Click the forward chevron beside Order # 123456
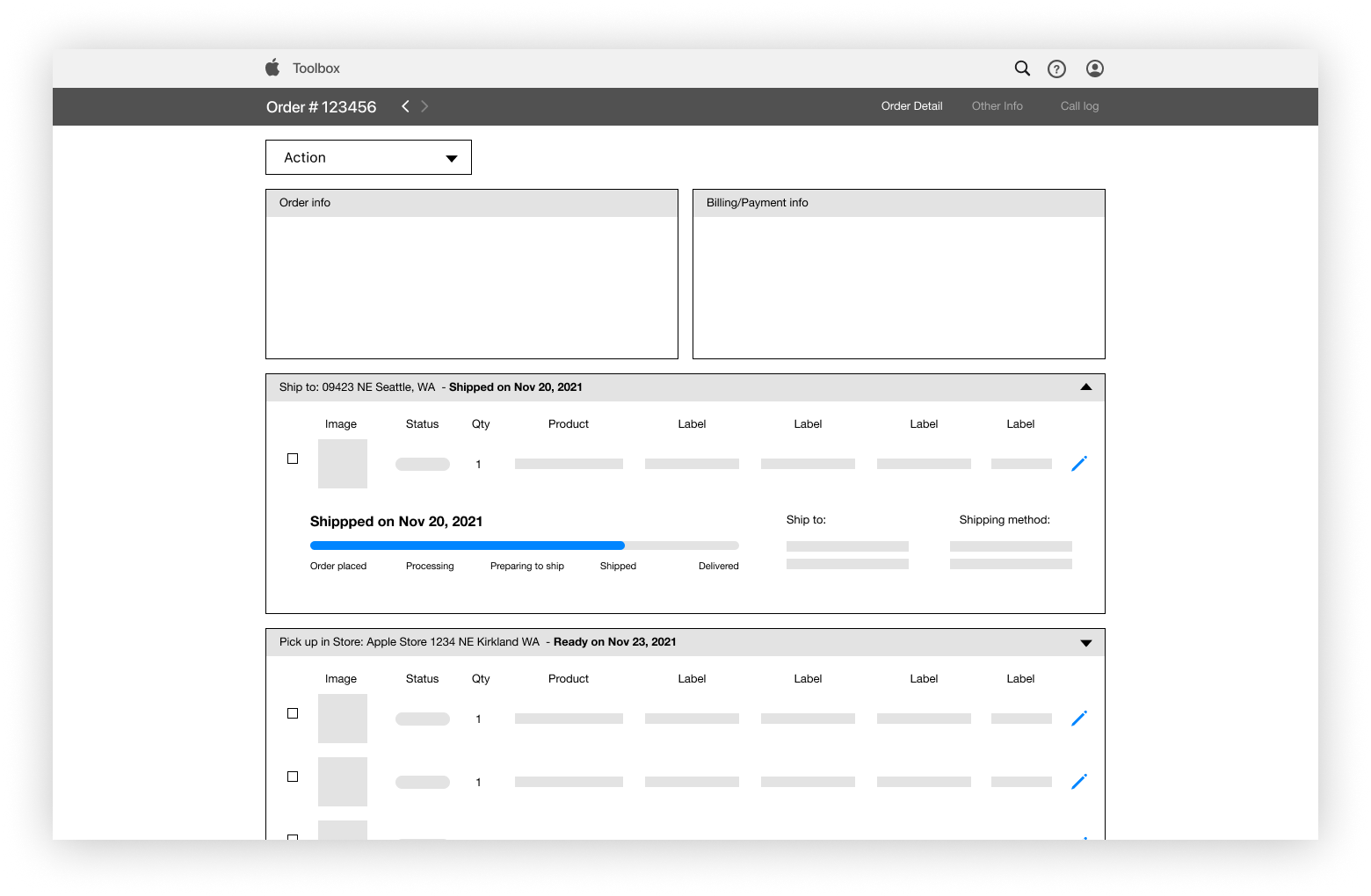The width and height of the screenshot is (1371, 896). (x=424, y=105)
